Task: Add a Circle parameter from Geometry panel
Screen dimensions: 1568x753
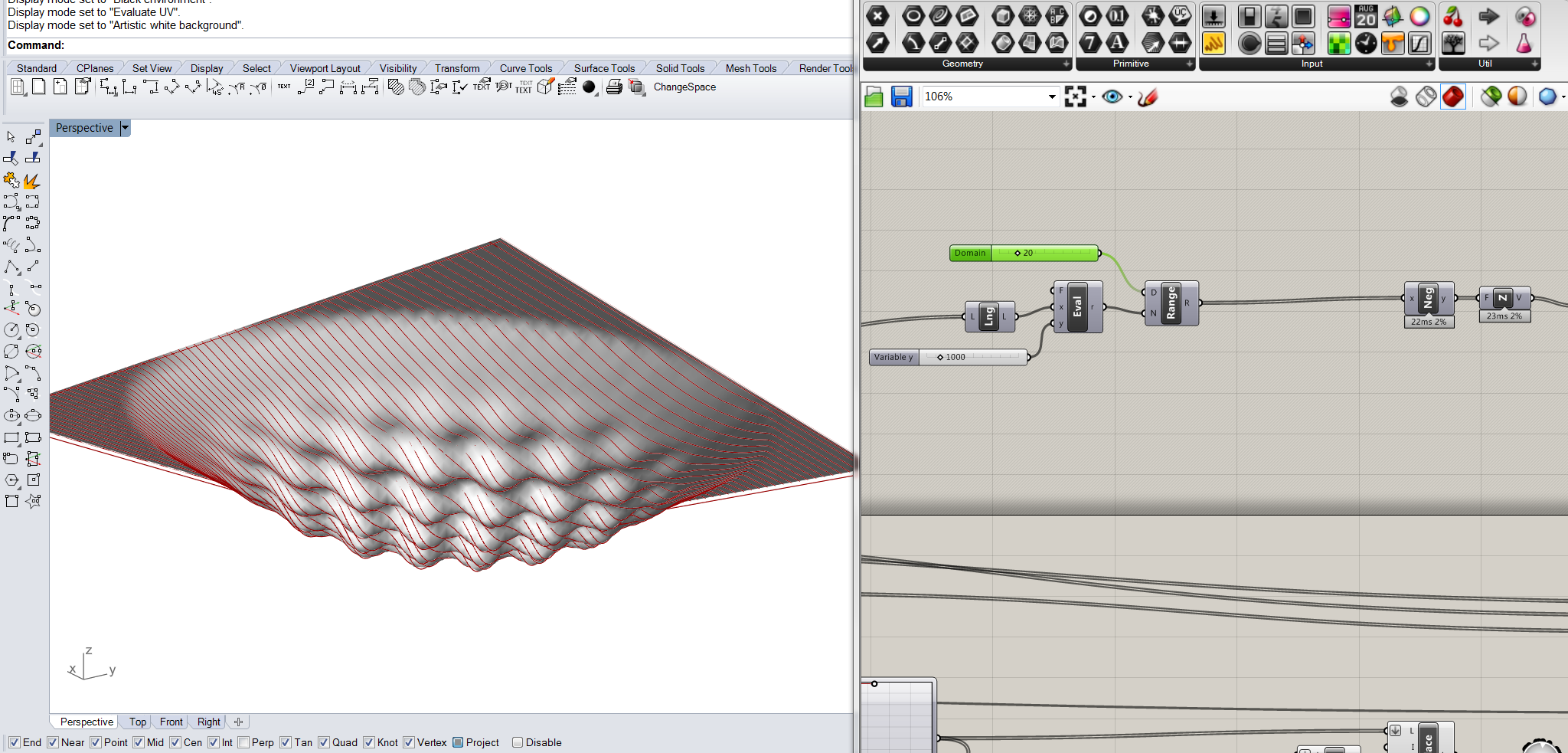Action: (913, 16)
